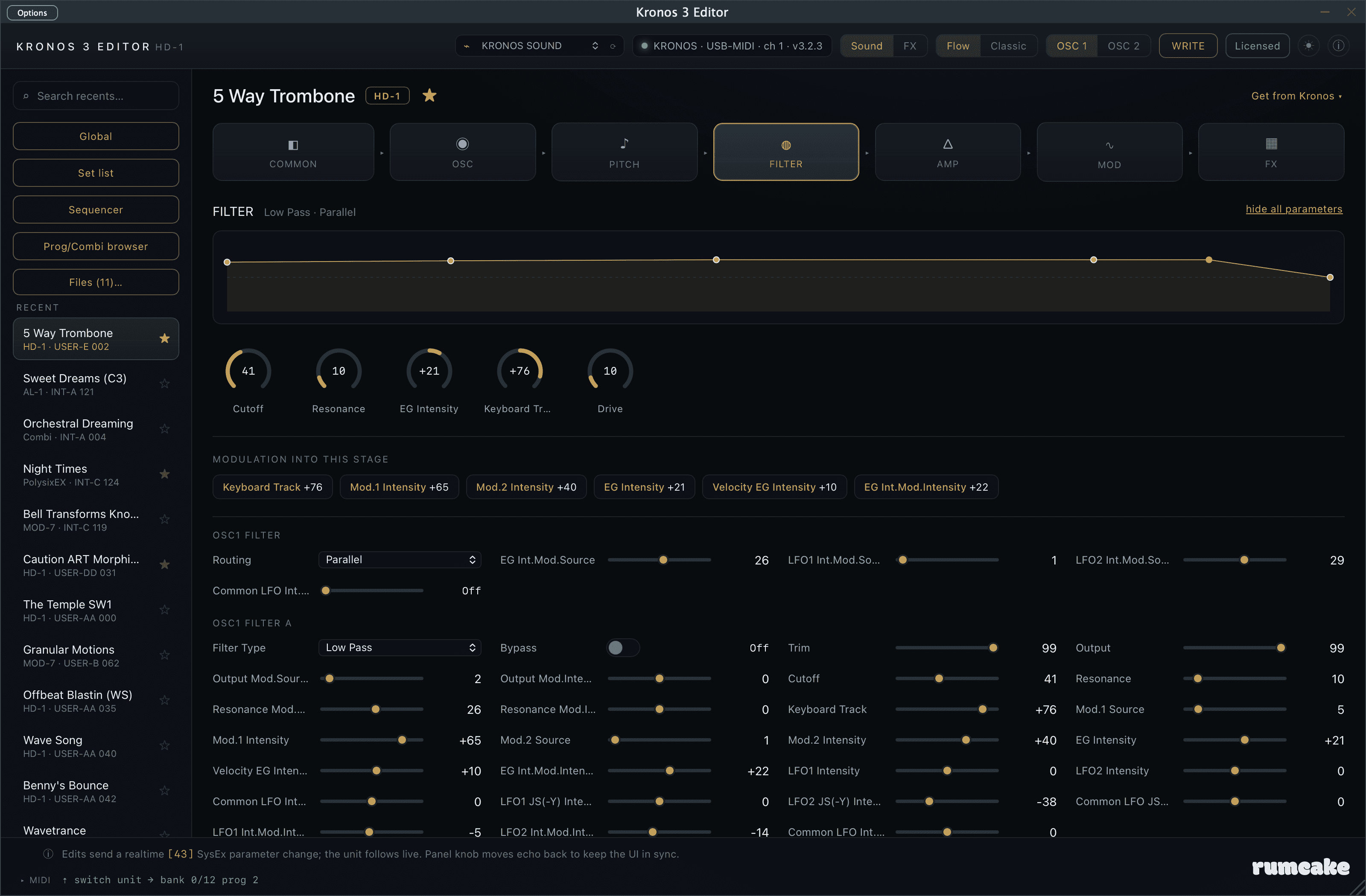
Task: Click the refresh icon next to KRONOS SOUND
Action: 613,47
